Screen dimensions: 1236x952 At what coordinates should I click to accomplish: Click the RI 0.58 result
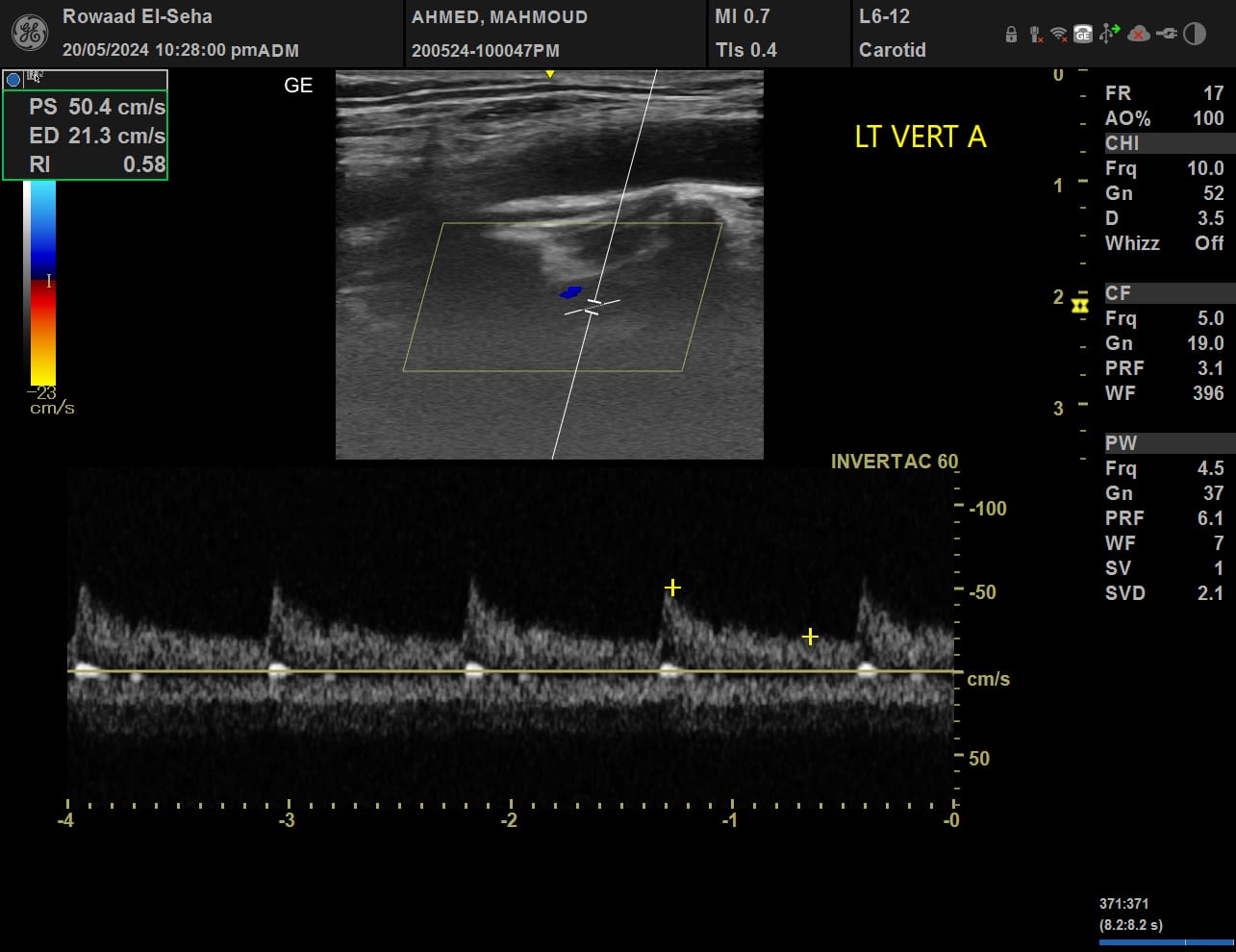97,164
